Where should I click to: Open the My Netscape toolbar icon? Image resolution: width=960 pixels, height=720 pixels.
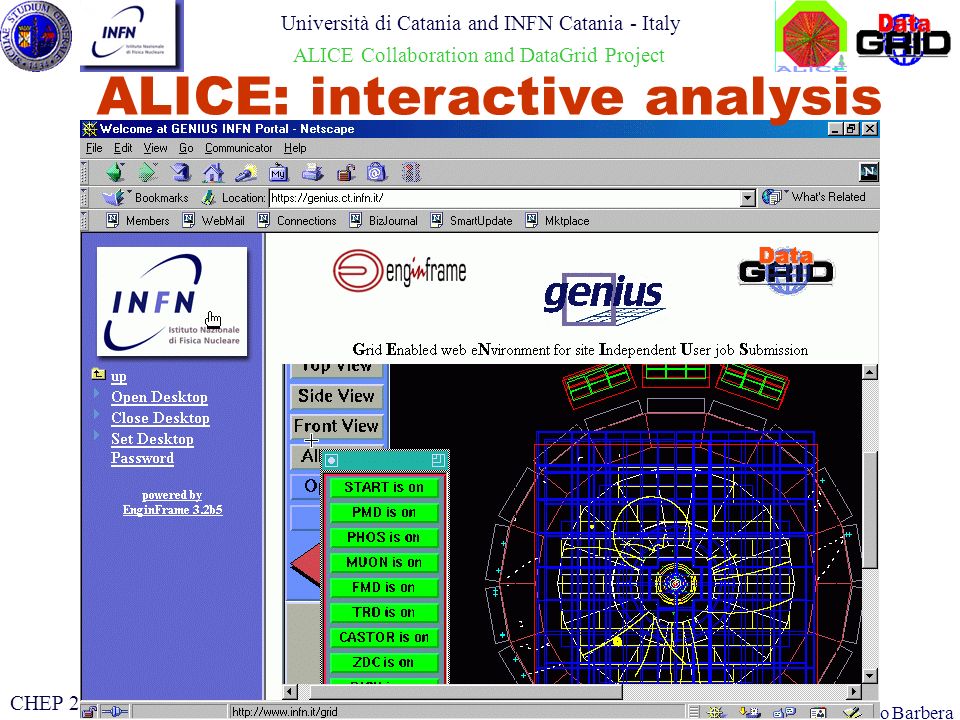tap(279, 173)
